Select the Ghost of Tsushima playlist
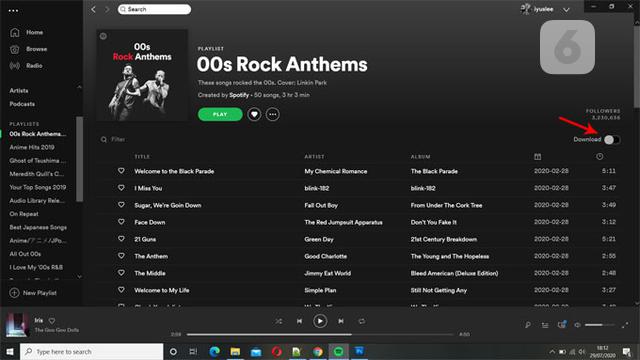Screen dimensions: 640x360 click(x=38, y=161)
